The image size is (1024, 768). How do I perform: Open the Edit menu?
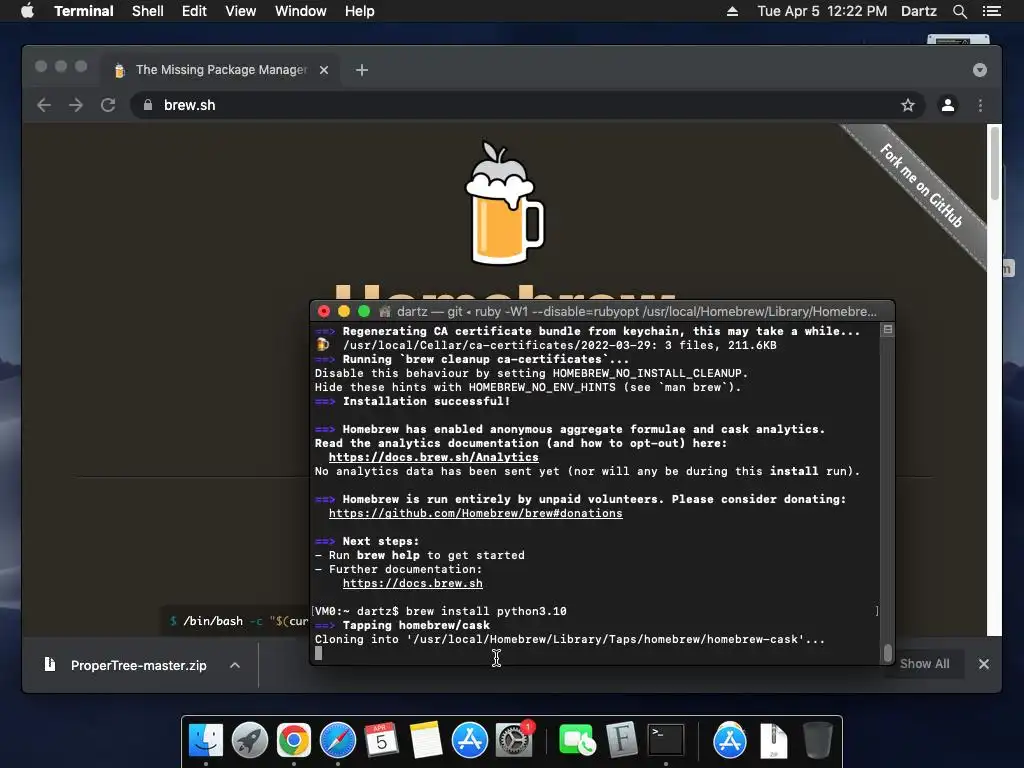194,11
